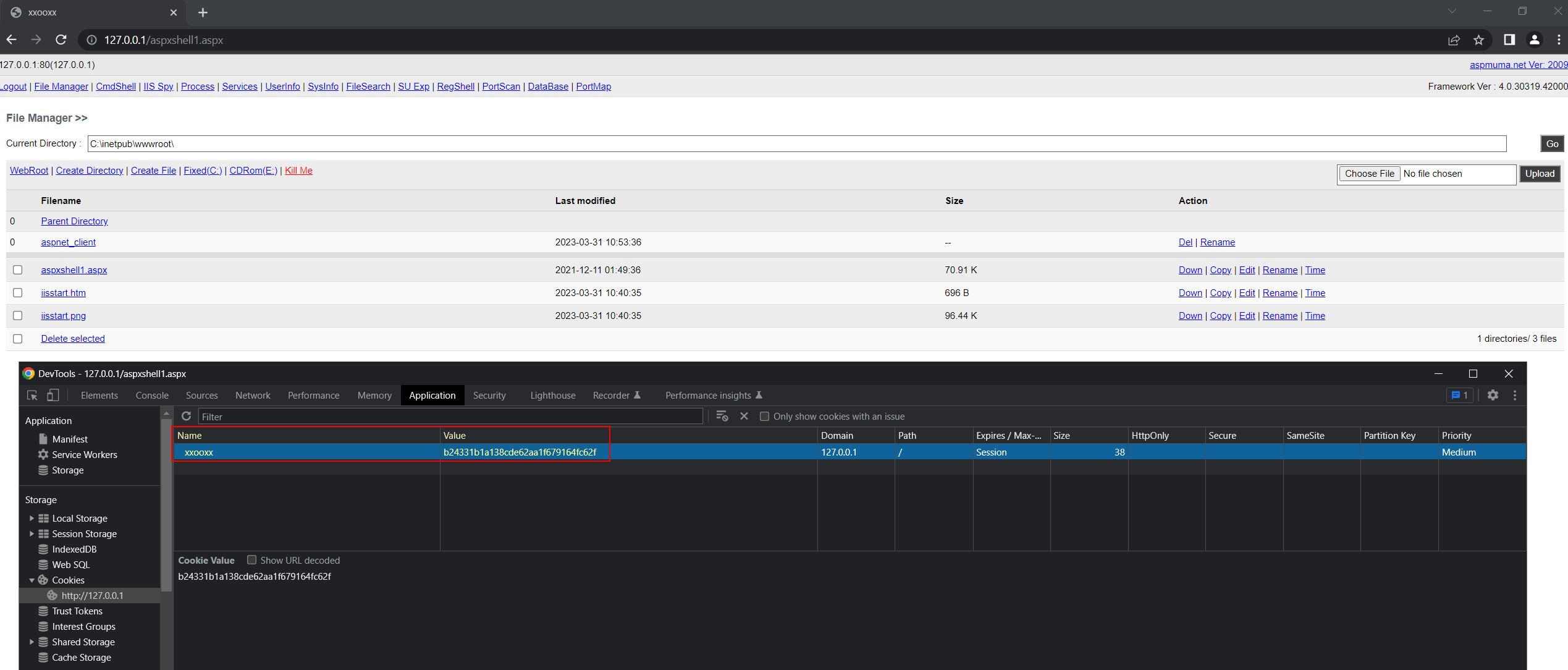This screenshot has height=670, width=1568.
Task: Sort cookies by the Domain column header
Action: (856, 435)
